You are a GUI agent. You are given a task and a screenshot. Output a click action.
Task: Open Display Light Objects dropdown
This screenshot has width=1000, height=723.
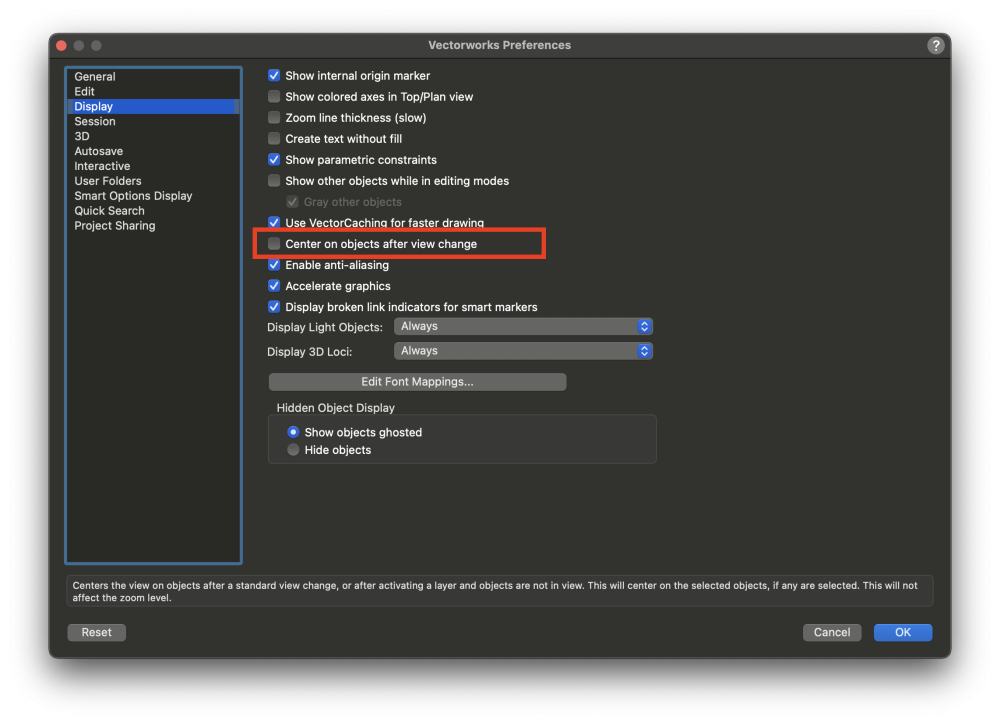(523, 327)
